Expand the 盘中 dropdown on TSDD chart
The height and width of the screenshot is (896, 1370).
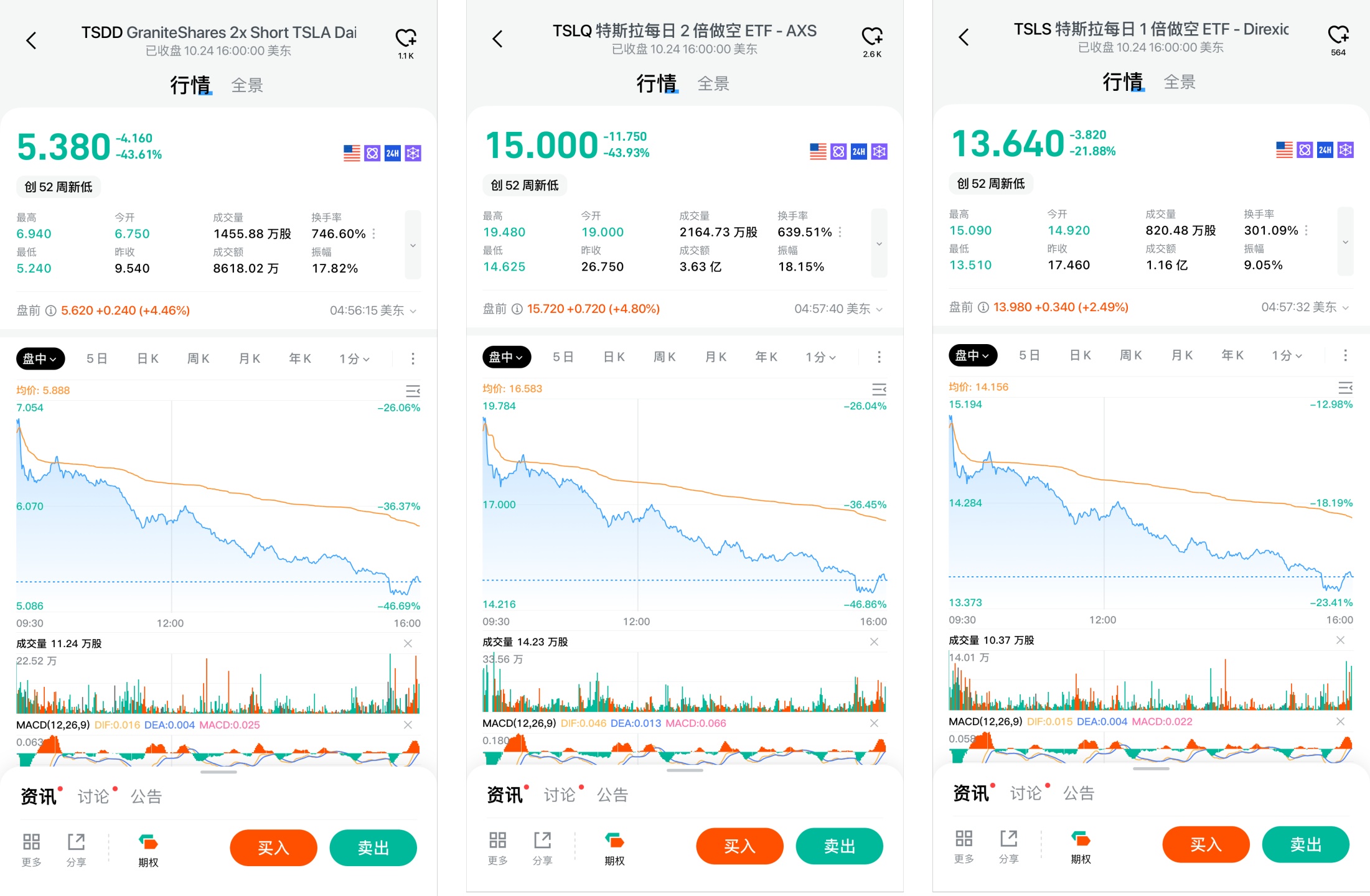(x=40, y=359)
